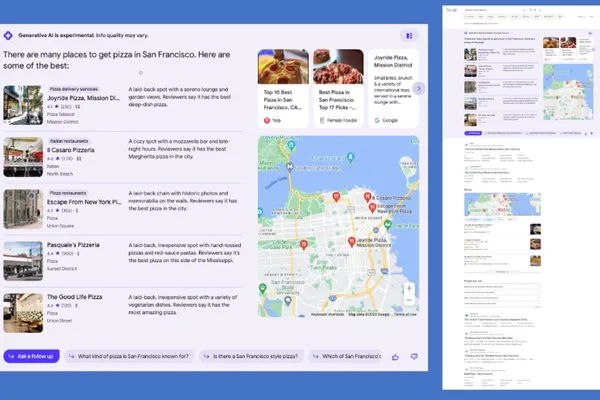Click the Alcatraz Island map marker
This screenshot has height=400, width=600.
(x=351, y=157)
